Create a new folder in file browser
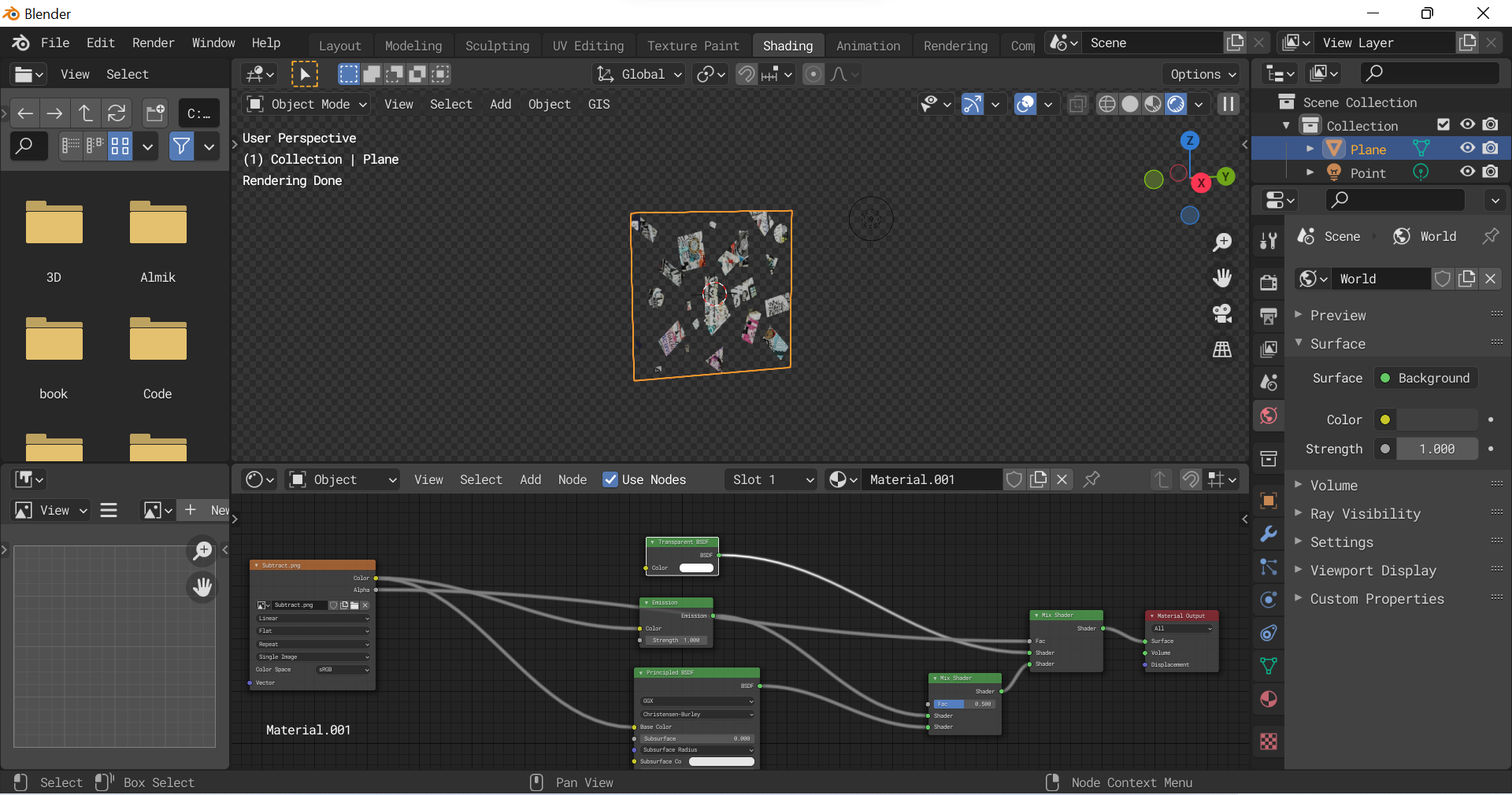This screenshot has width=1512, height=795. coord(155,113)
